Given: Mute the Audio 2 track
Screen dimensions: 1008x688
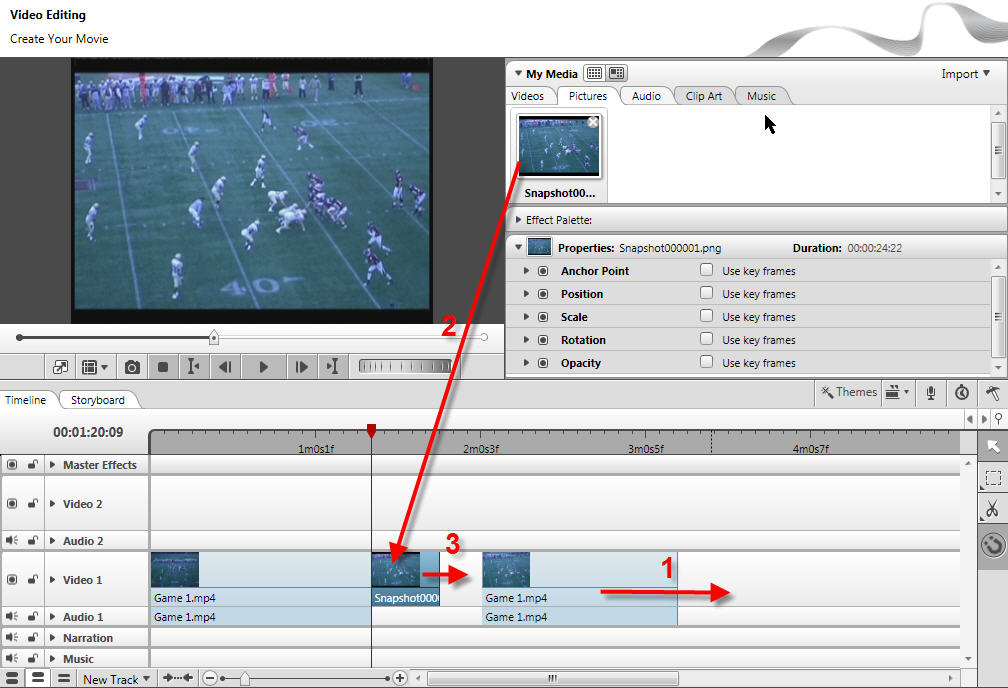Looking at the screenshot, I should 12,541.
